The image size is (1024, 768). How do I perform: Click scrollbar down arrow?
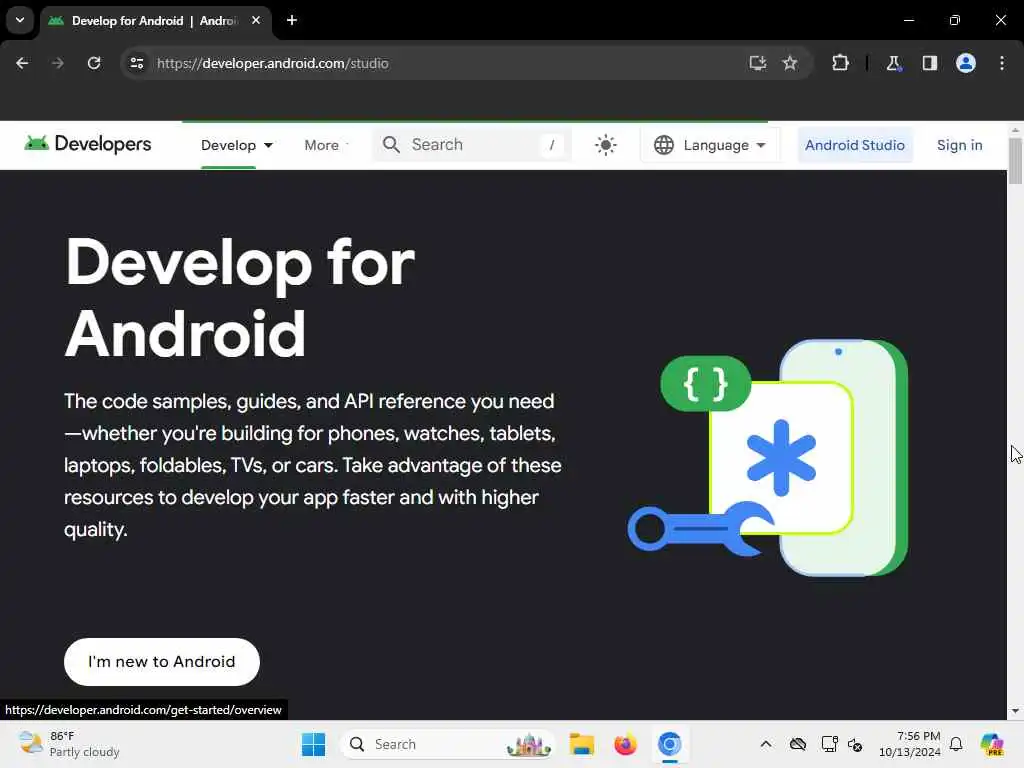point(1015,711)
